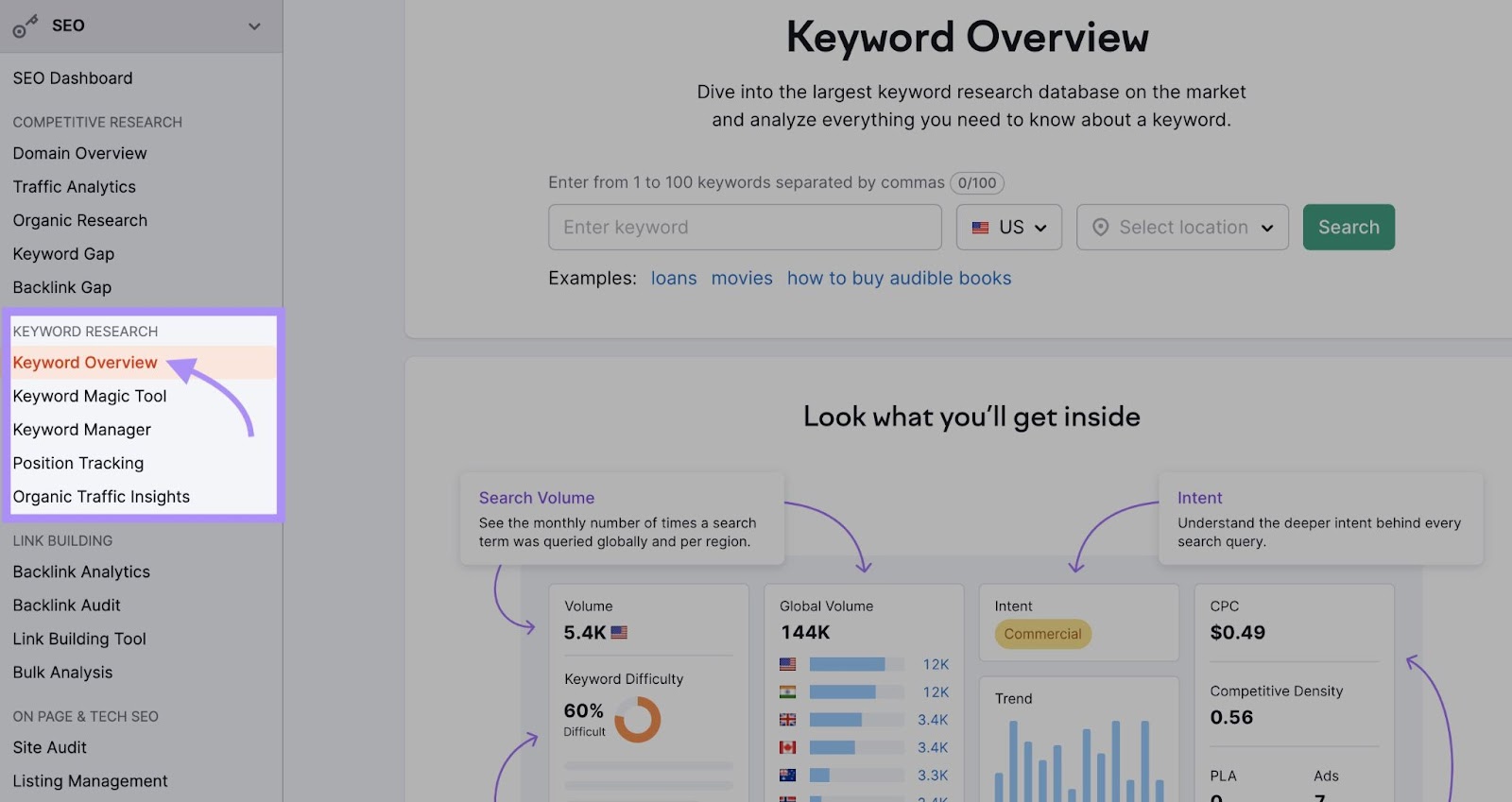Open Keyword Manager

point(82,430)
